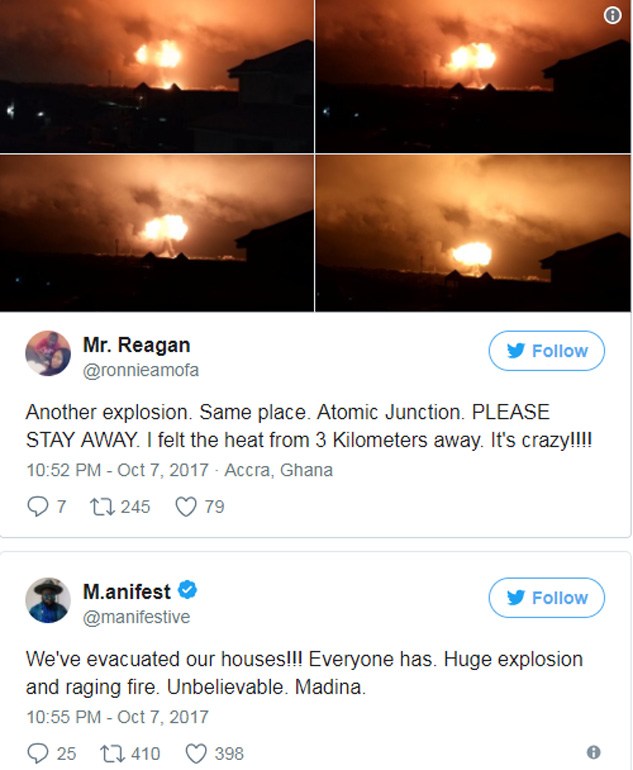Click the Accra, Ghana location link

[278, 470]
